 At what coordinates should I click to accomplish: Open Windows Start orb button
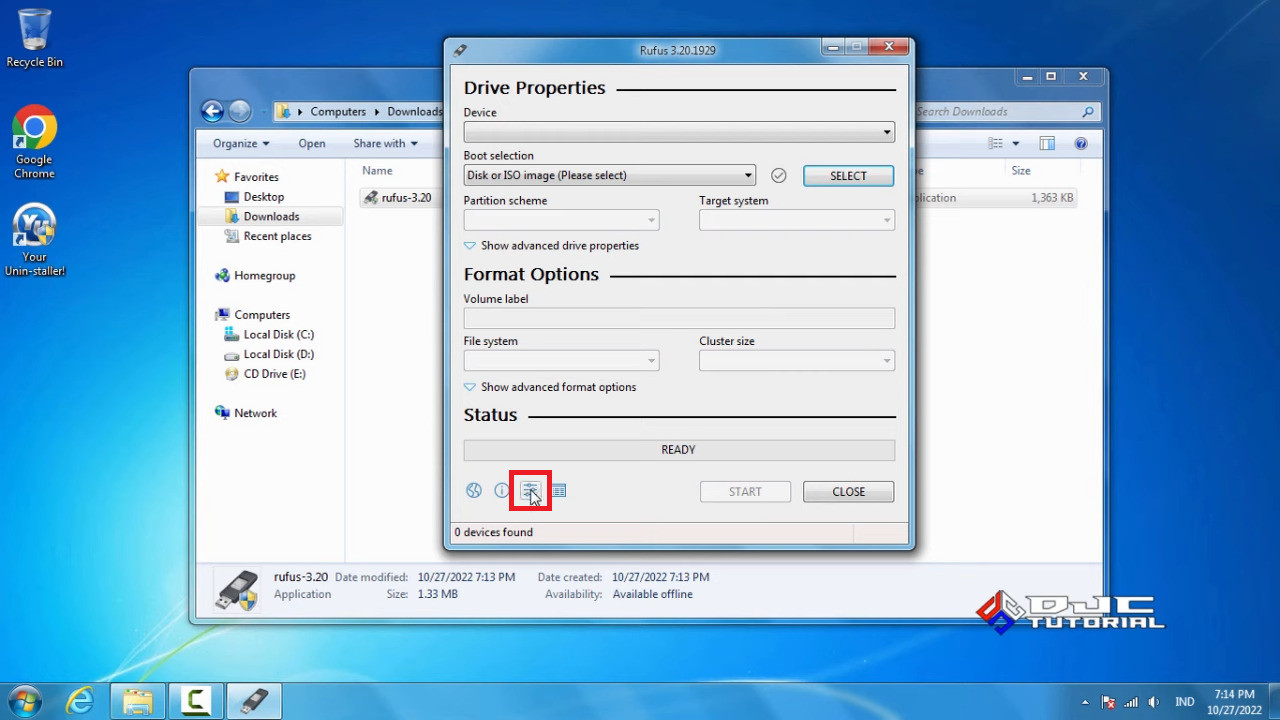(24, 701)
